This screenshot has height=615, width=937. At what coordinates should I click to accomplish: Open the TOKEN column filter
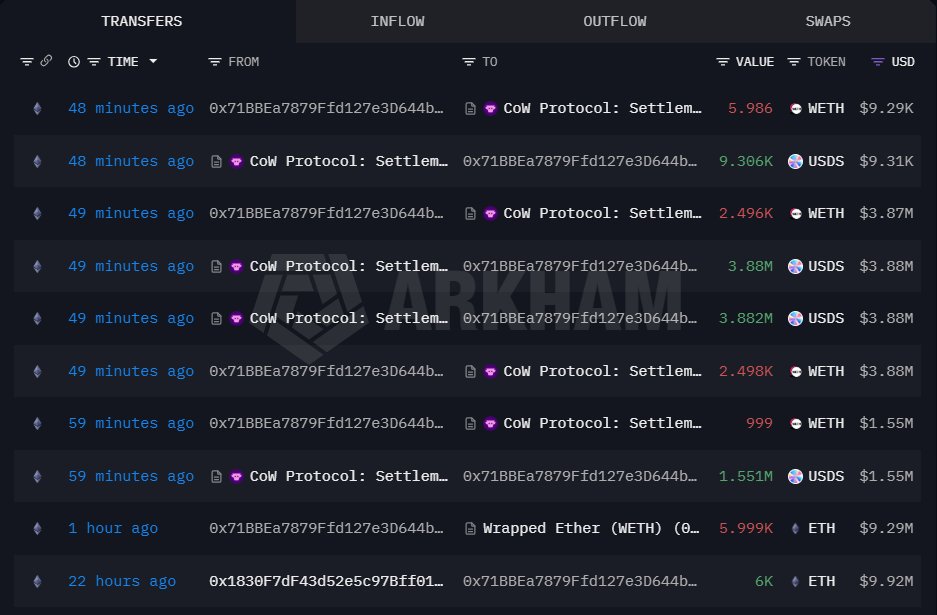[x=794, y=62]
